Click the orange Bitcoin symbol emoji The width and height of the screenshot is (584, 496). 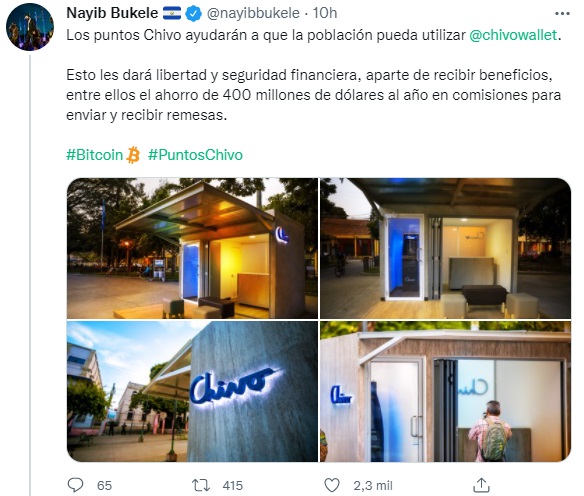(133, 155)
